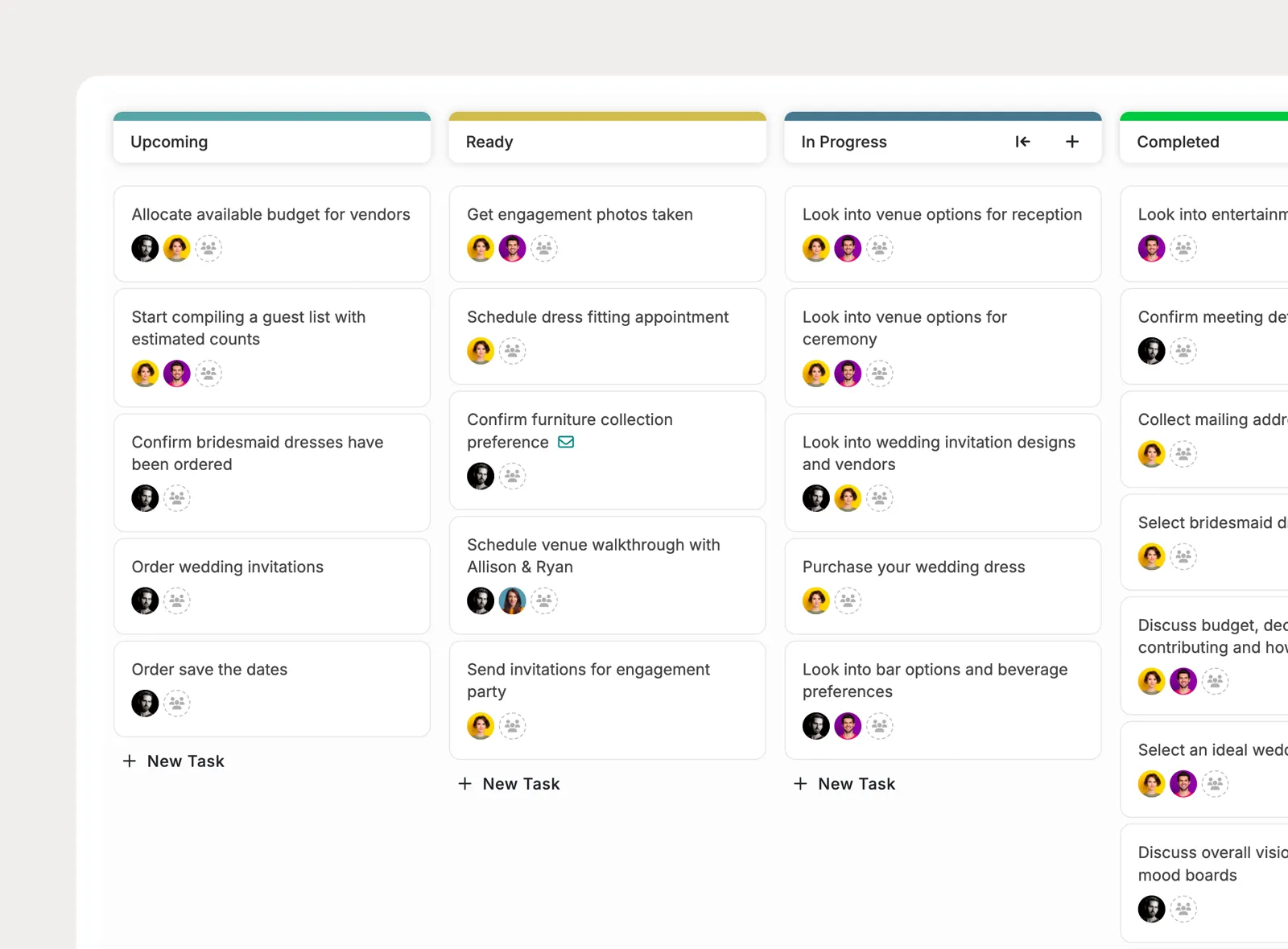The width and height of the screenshot is (1288, 949).
Task: Add assignee on Schedule dress fitting appointment card
Action: [513, 351]
